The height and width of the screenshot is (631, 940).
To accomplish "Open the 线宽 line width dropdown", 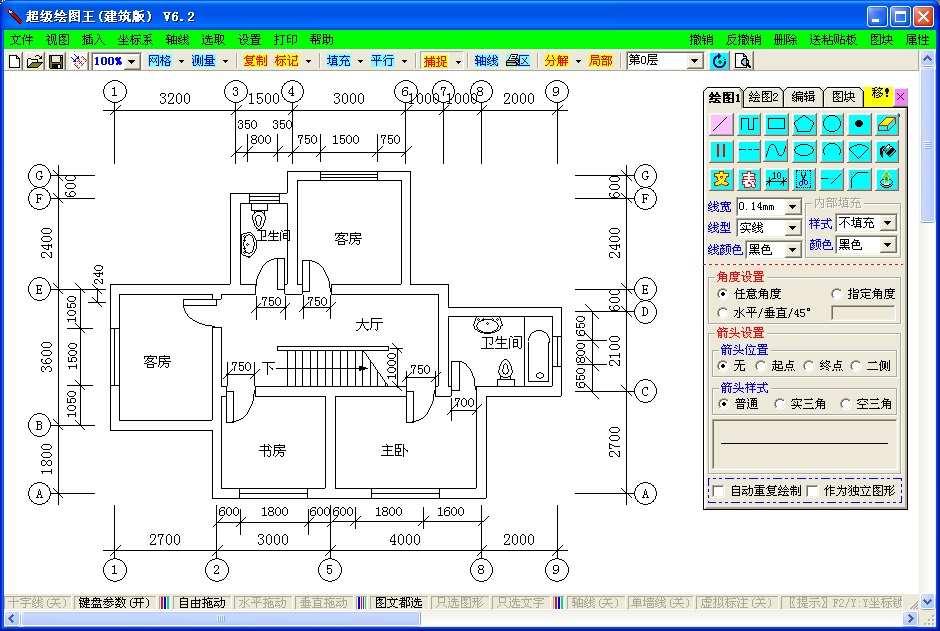I will pyautogui.click(x=792, y=206).
